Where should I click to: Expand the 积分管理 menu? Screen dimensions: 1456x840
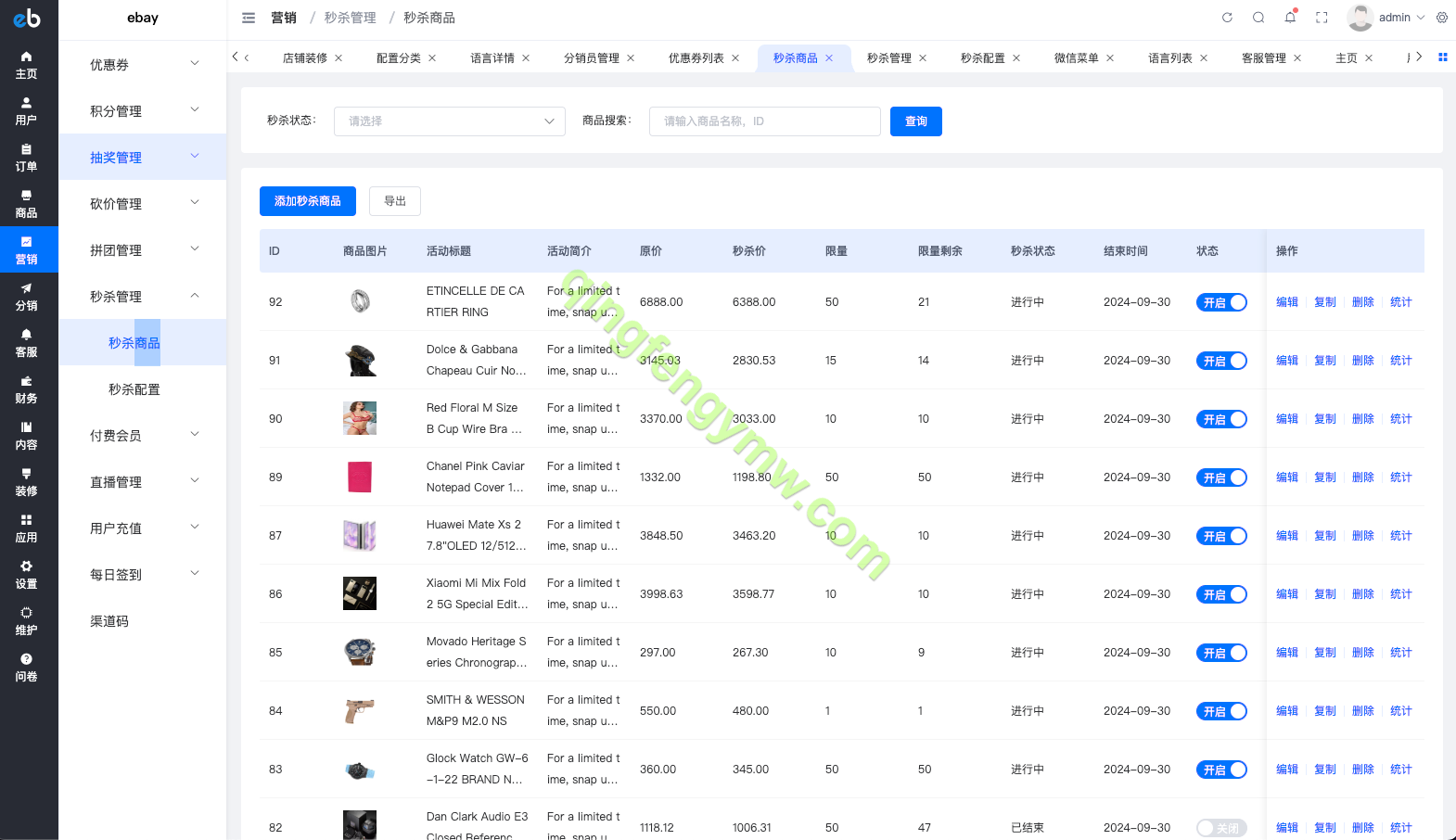pos(143,110)
